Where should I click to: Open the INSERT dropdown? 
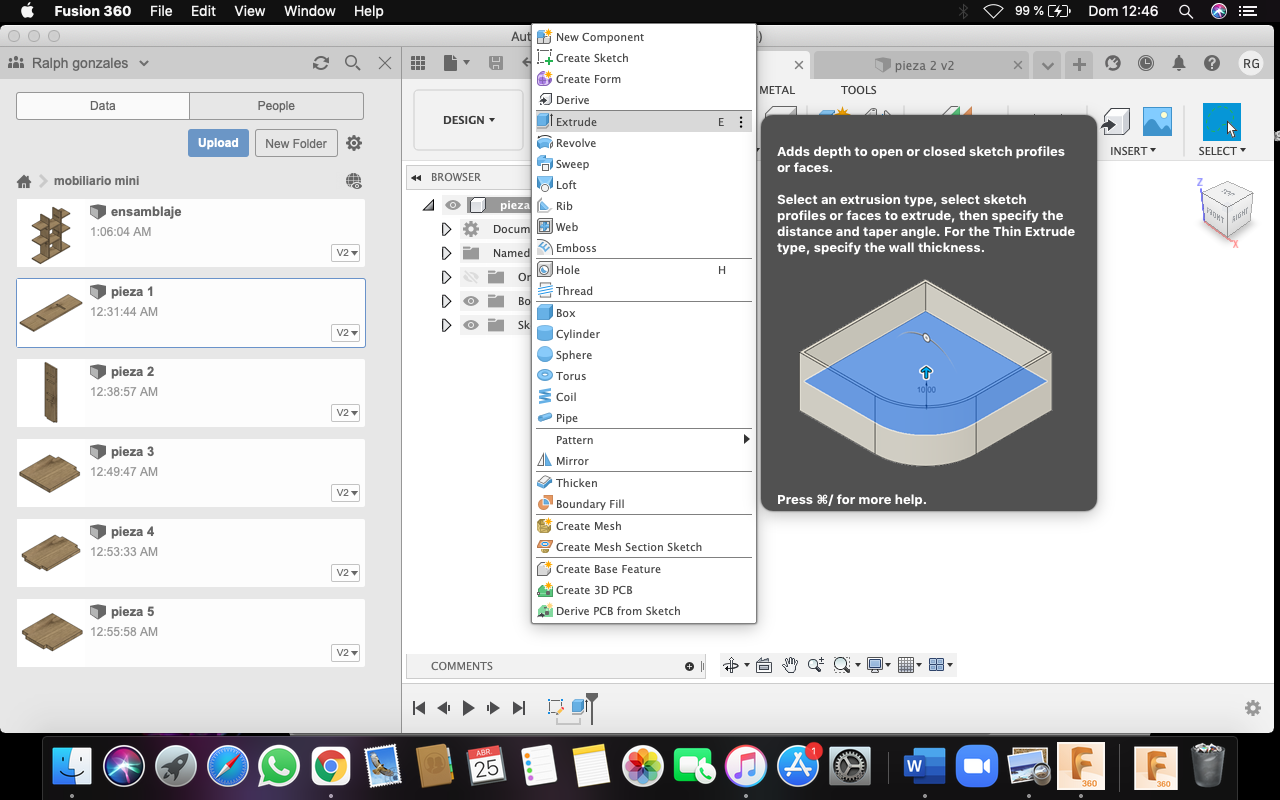point(1133,151)
